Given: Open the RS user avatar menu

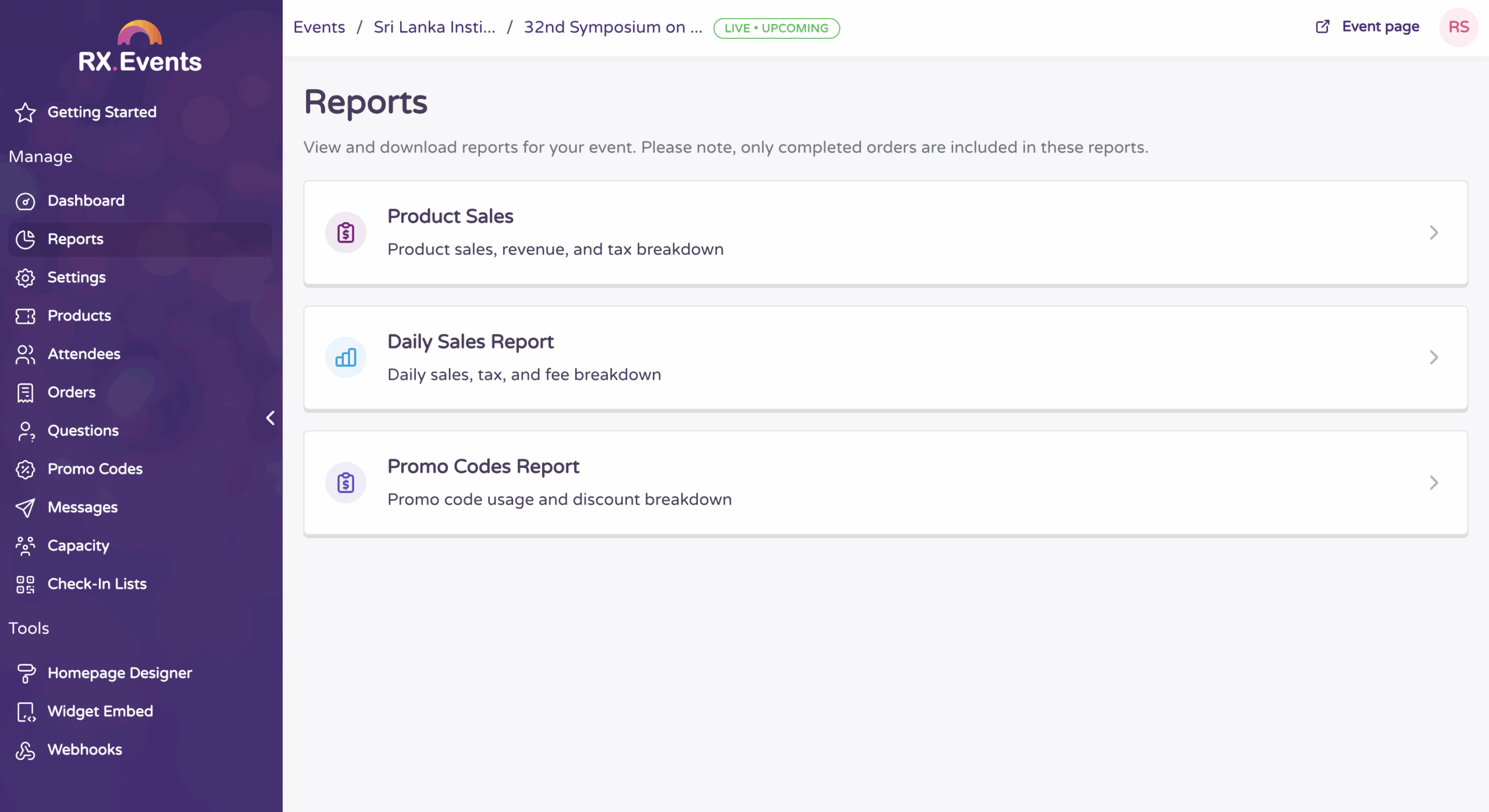Looking at the screenshot, I should [1458, 27].
